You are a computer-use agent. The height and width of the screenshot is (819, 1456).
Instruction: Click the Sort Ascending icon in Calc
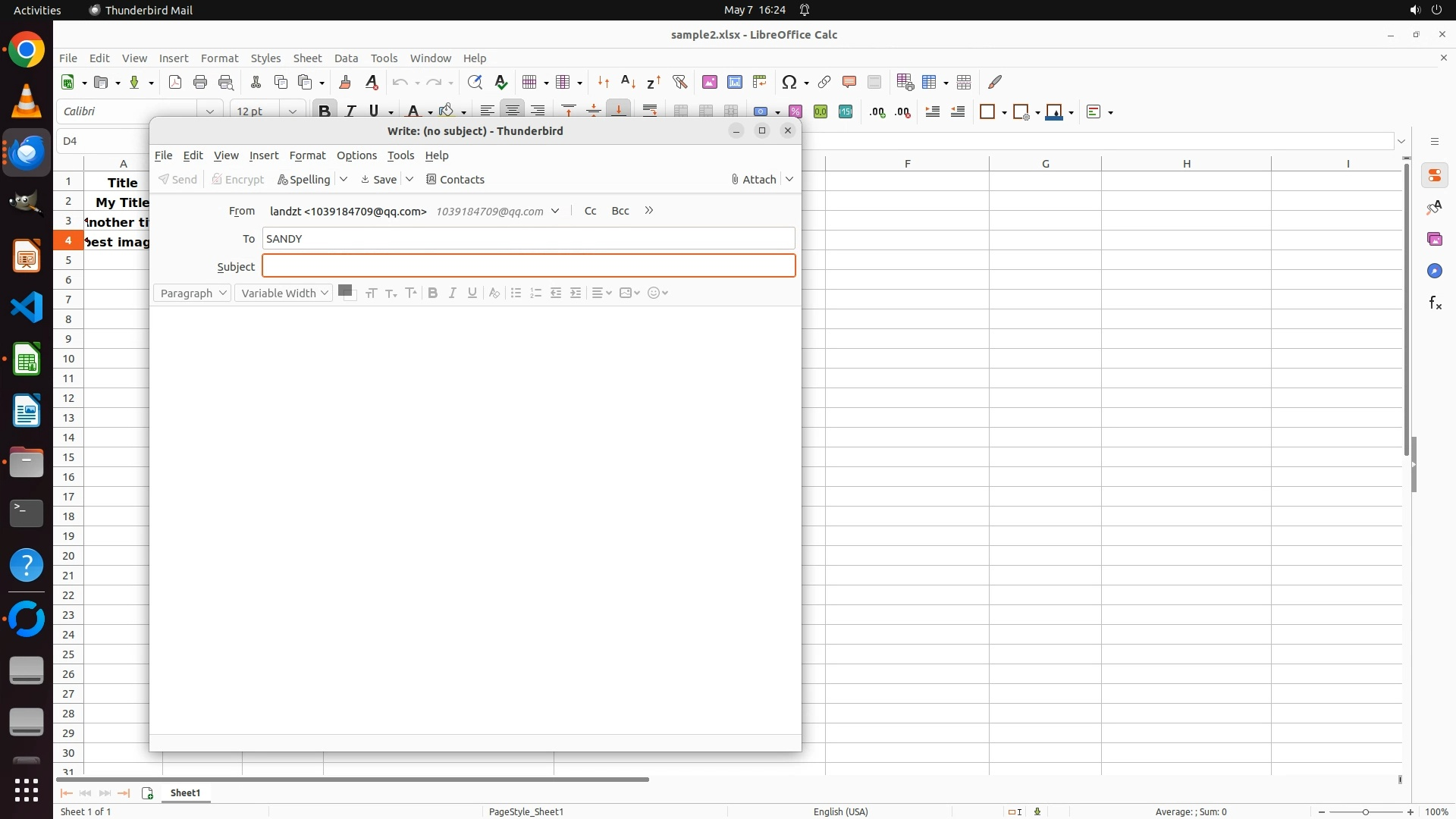coord(628,83)
